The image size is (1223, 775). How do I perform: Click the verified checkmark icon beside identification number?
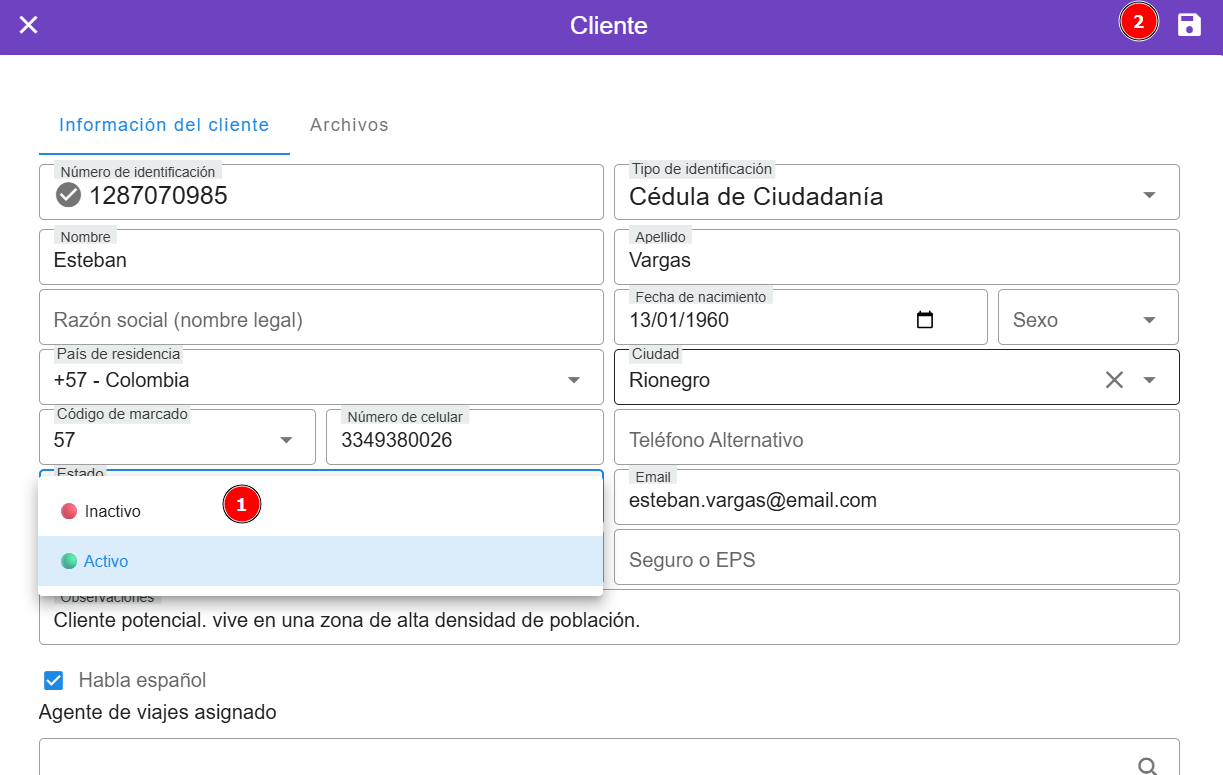click(68, 195)
